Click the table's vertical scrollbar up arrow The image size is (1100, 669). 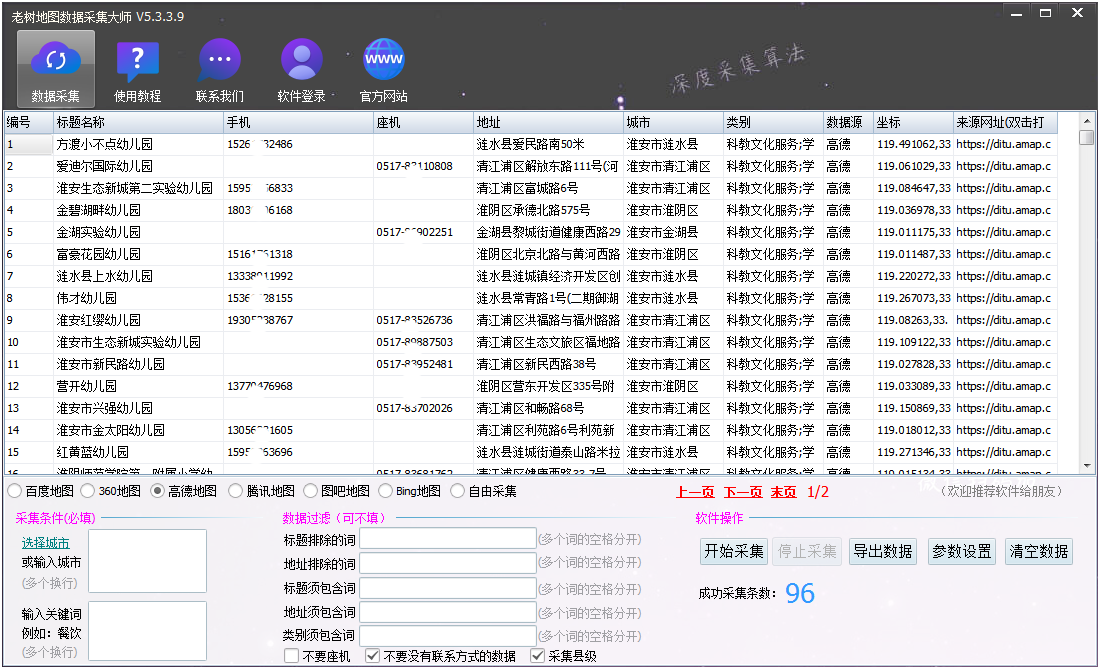click(1087, 122)
